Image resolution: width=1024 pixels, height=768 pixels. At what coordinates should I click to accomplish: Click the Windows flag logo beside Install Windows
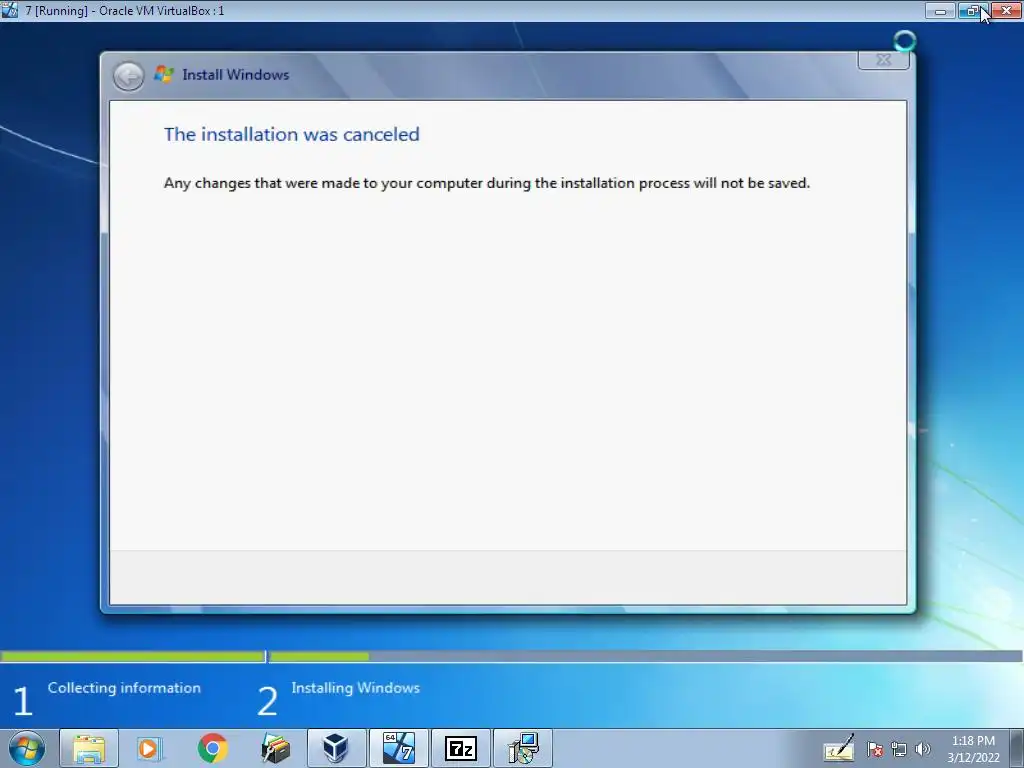164,74
